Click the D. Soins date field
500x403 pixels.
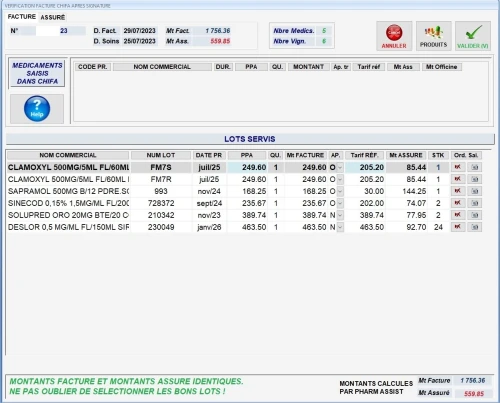click(x=140, y=41)
